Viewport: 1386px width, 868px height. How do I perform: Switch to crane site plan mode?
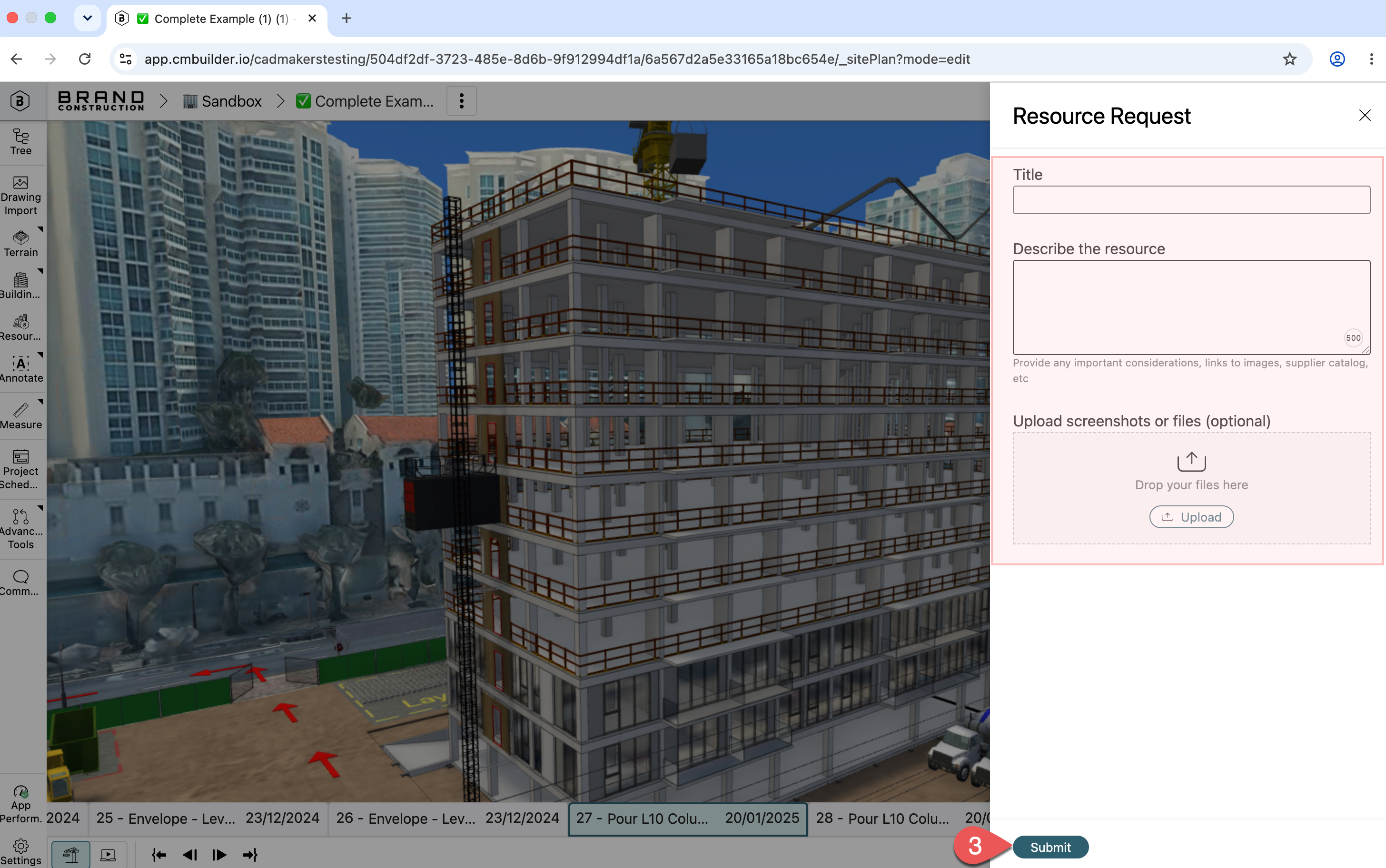70,855
